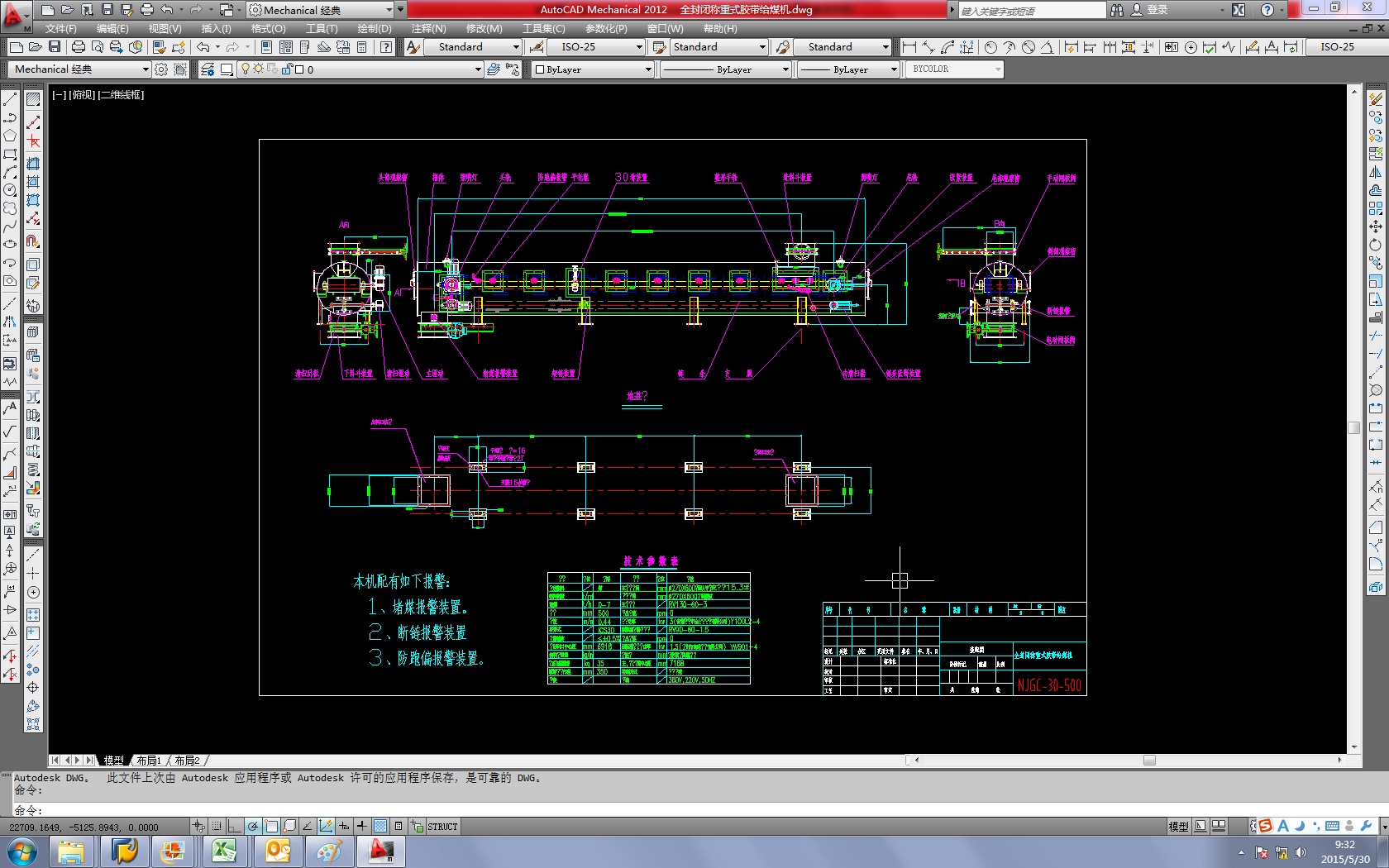The image size is (1389, 868).
Task: Open the Mechanical 经典 dropdown in workspace toolbar
Action: [79, 69]
